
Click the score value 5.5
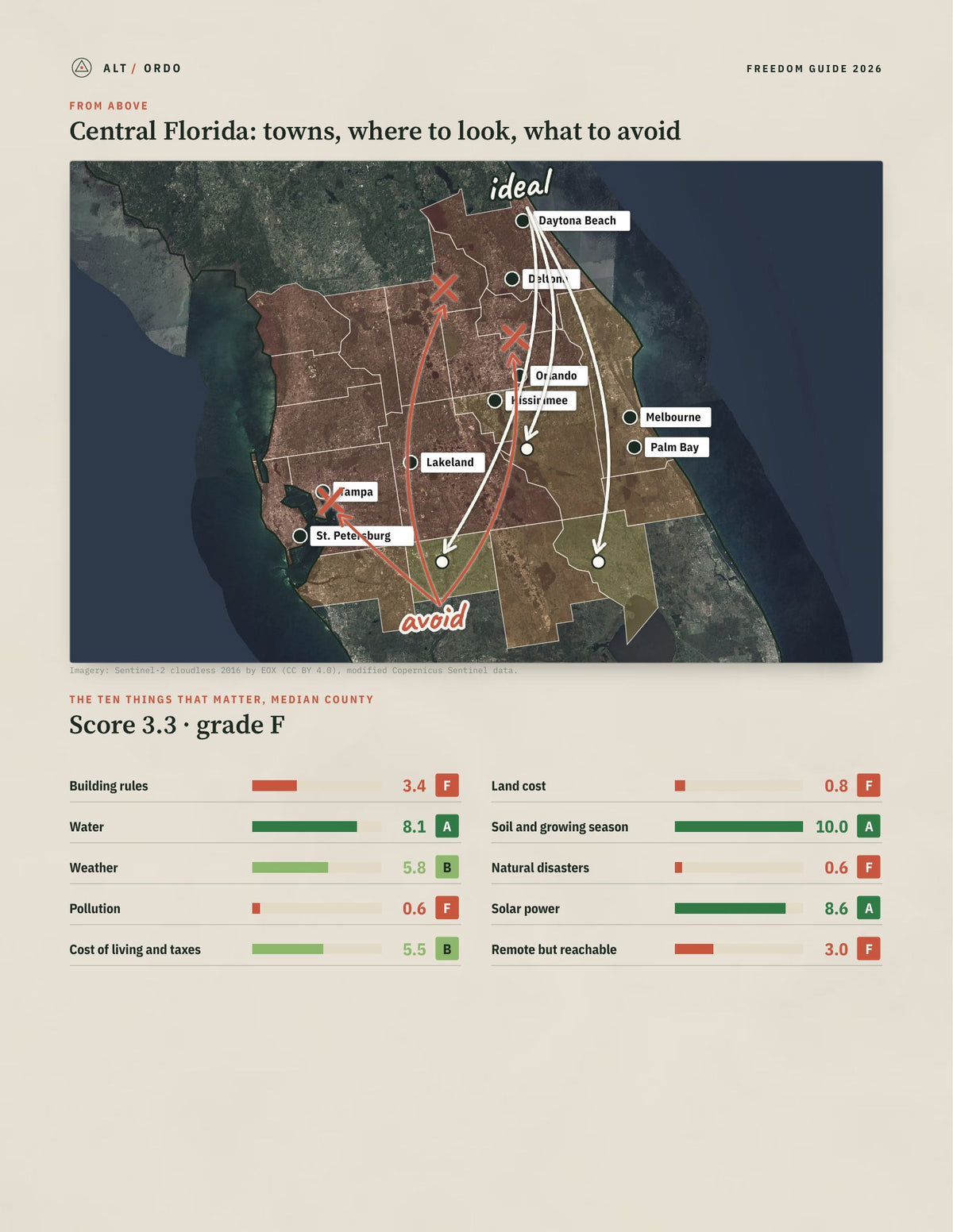coord(415,949)
